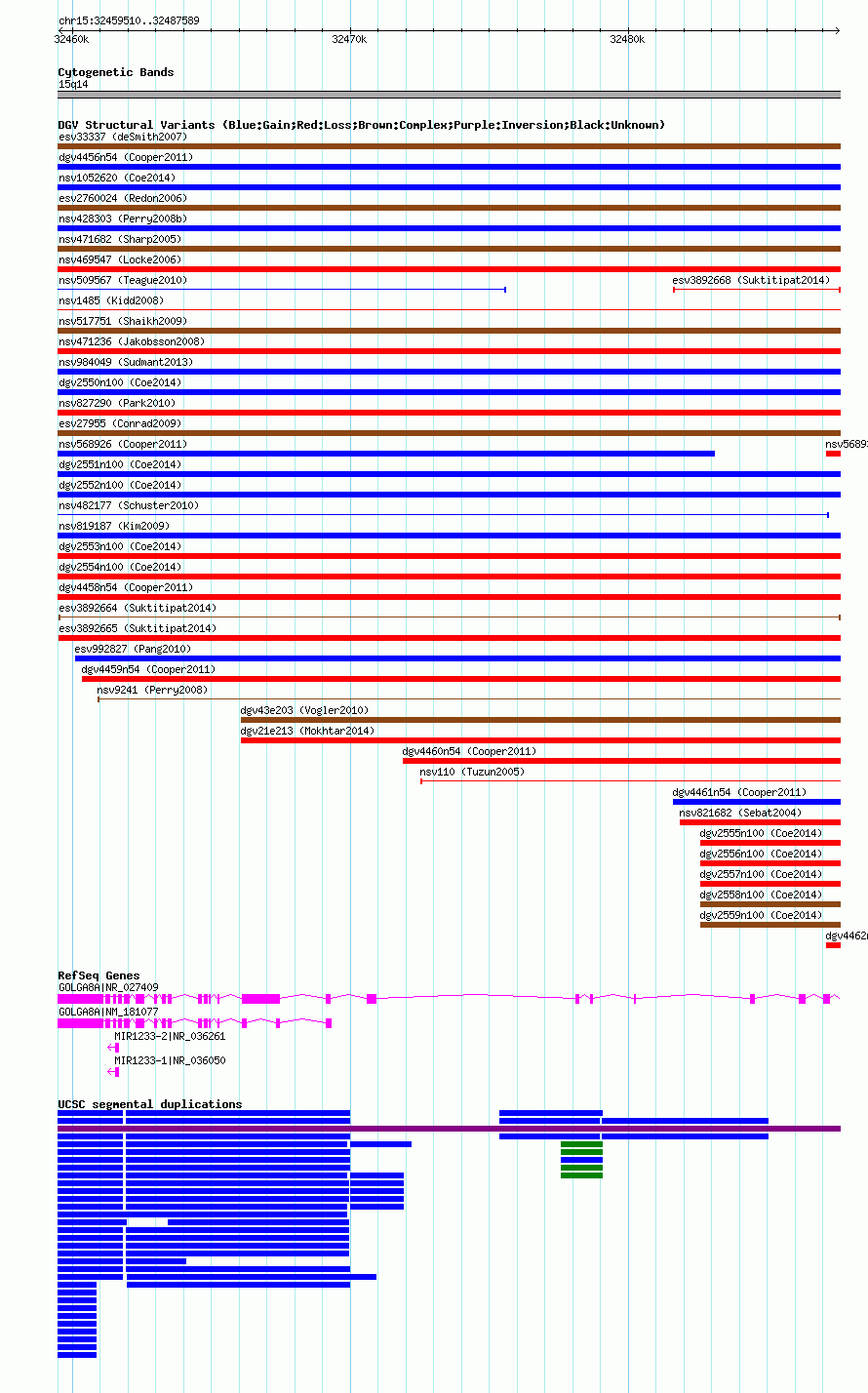Click dgv2558n100 (Coe2014) label
The image size is (868, 1393).
point(762,895)
